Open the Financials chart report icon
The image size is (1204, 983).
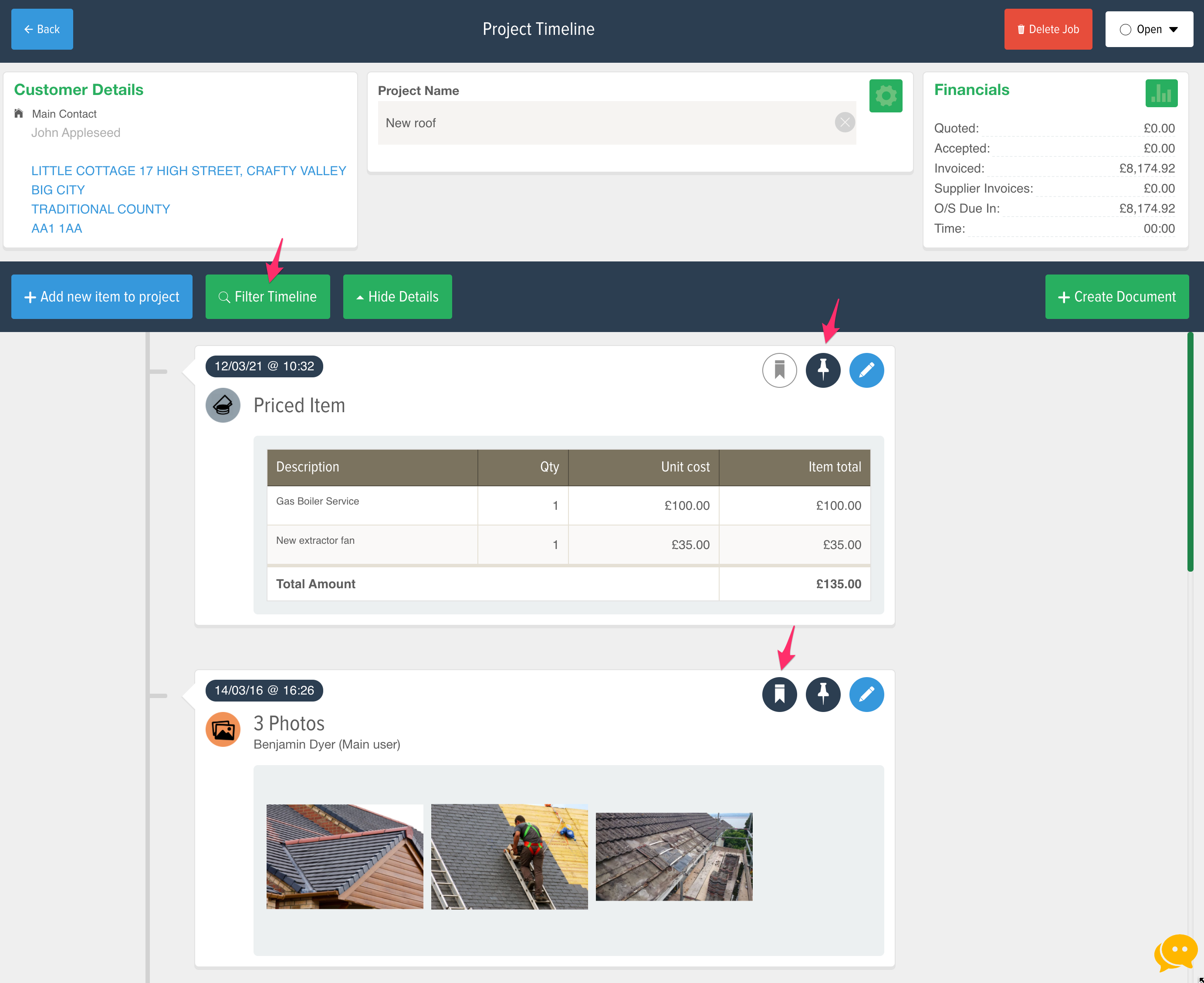pyautogui.click(x=1162, y=93)
